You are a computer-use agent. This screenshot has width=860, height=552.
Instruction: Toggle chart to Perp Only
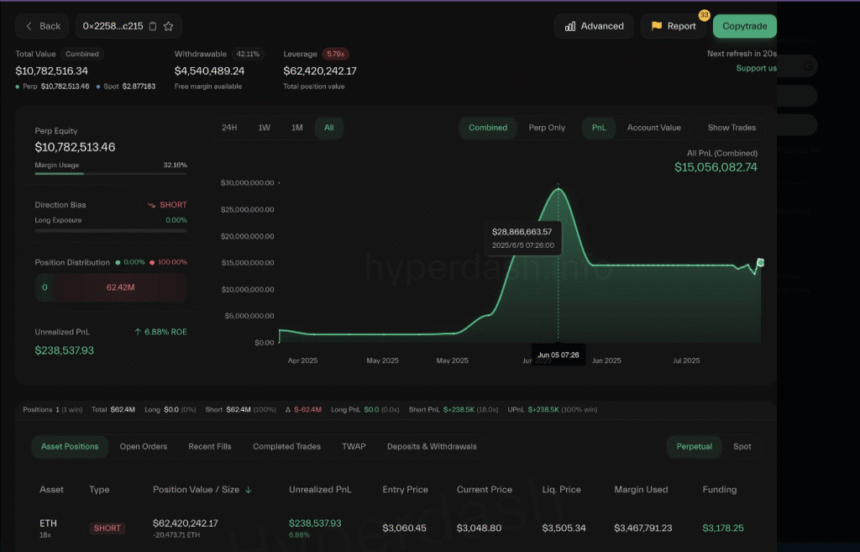click(x=547, y=128)
